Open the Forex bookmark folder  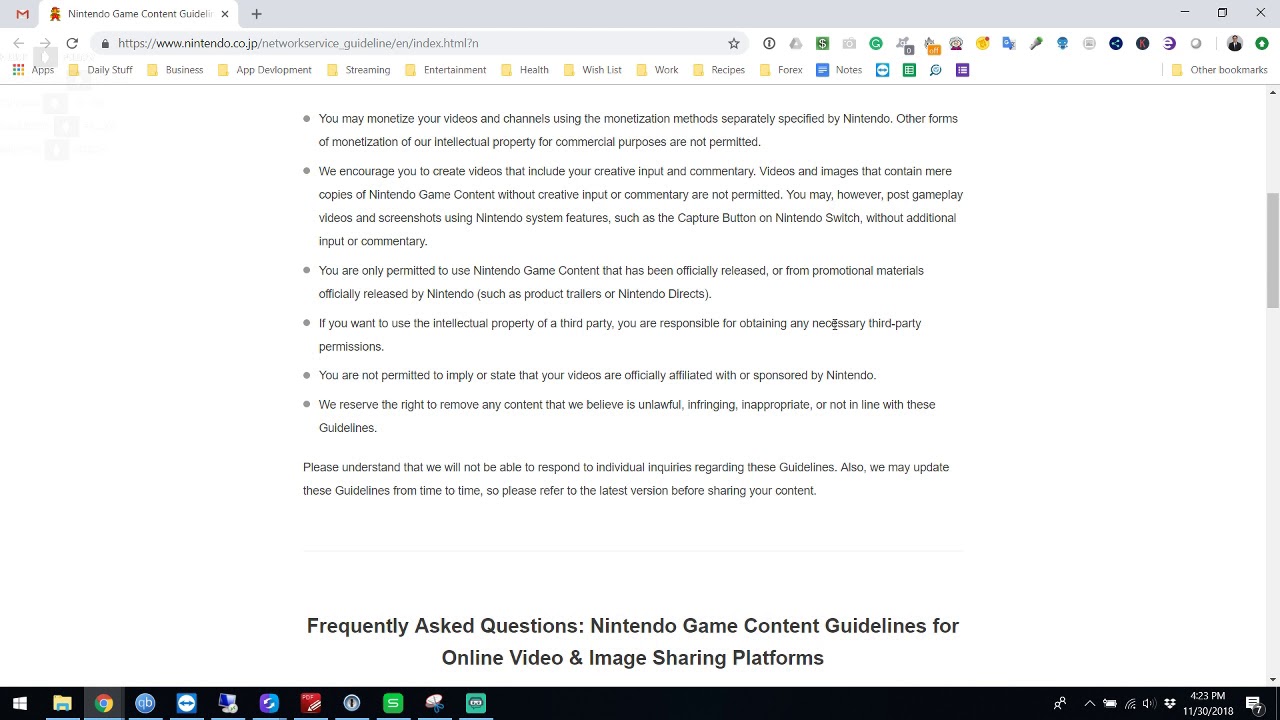(780, 70)
